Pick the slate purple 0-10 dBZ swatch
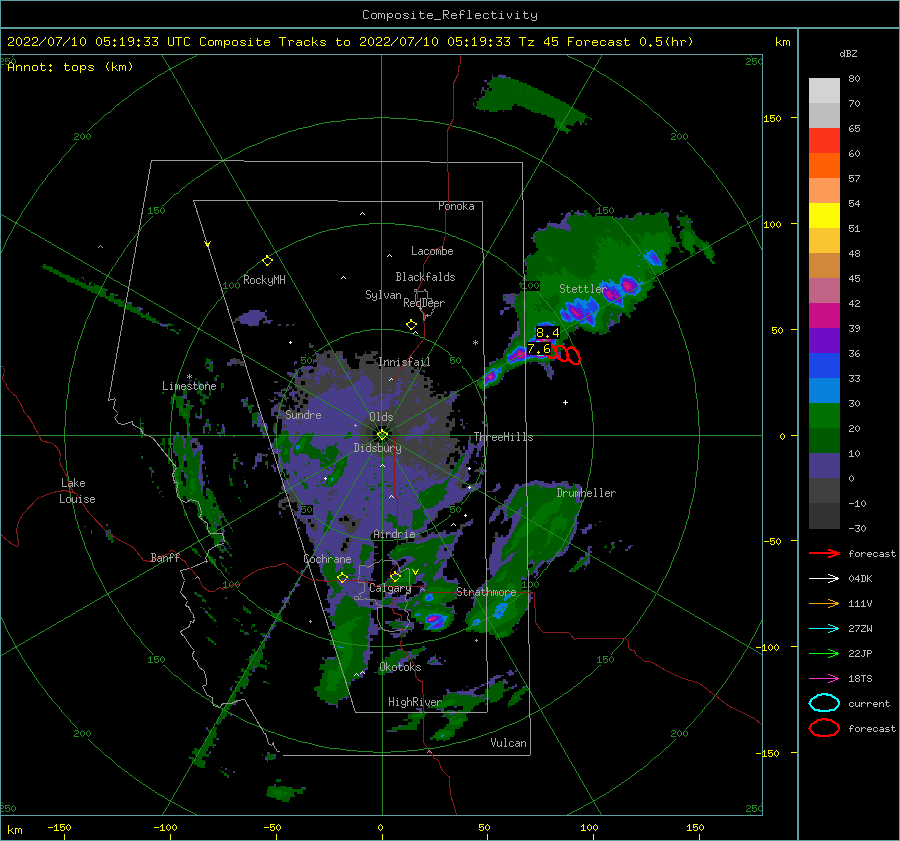 824,466
